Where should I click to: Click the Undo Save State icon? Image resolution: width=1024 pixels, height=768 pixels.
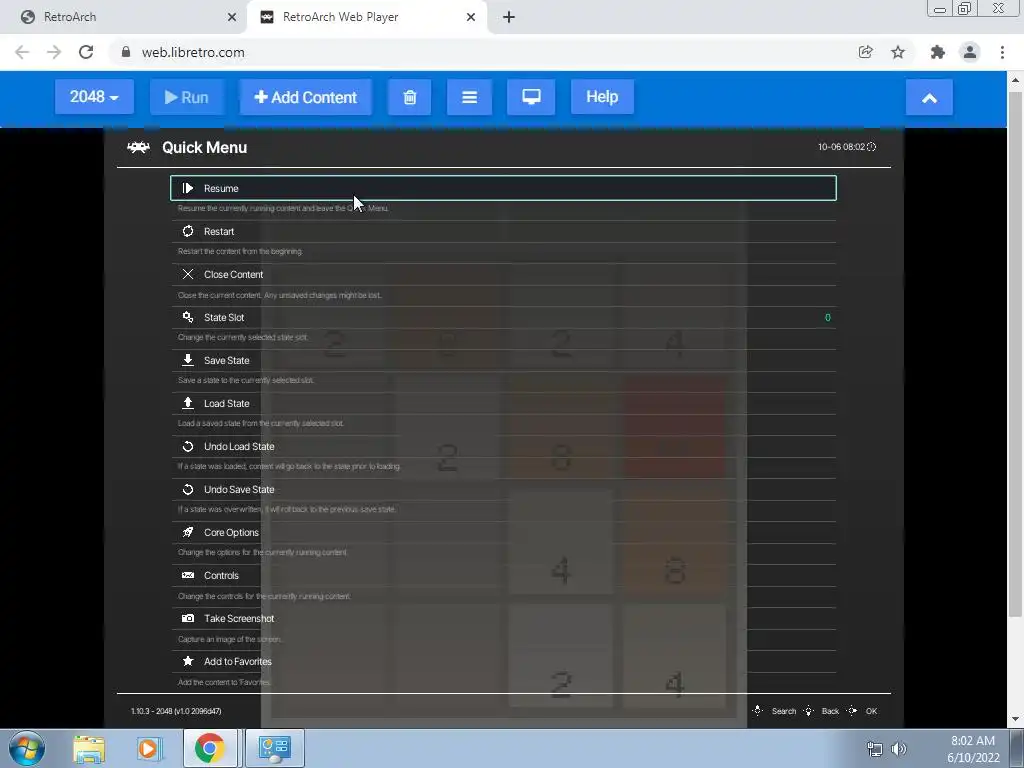tap(187, 490)
